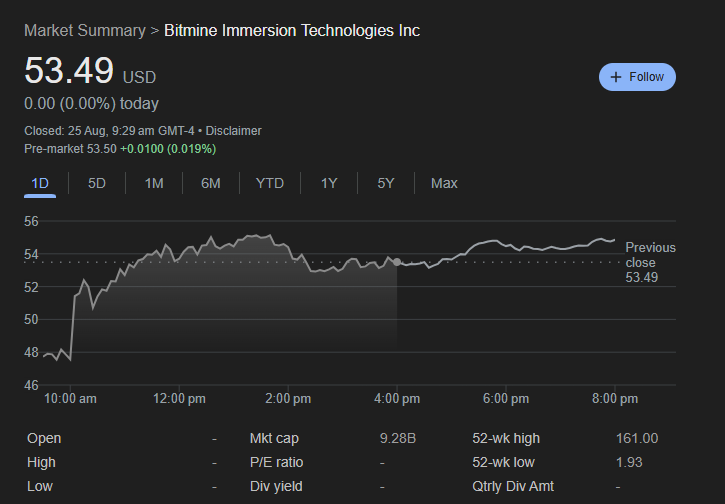Show the 1M price history

coord(154,183)
